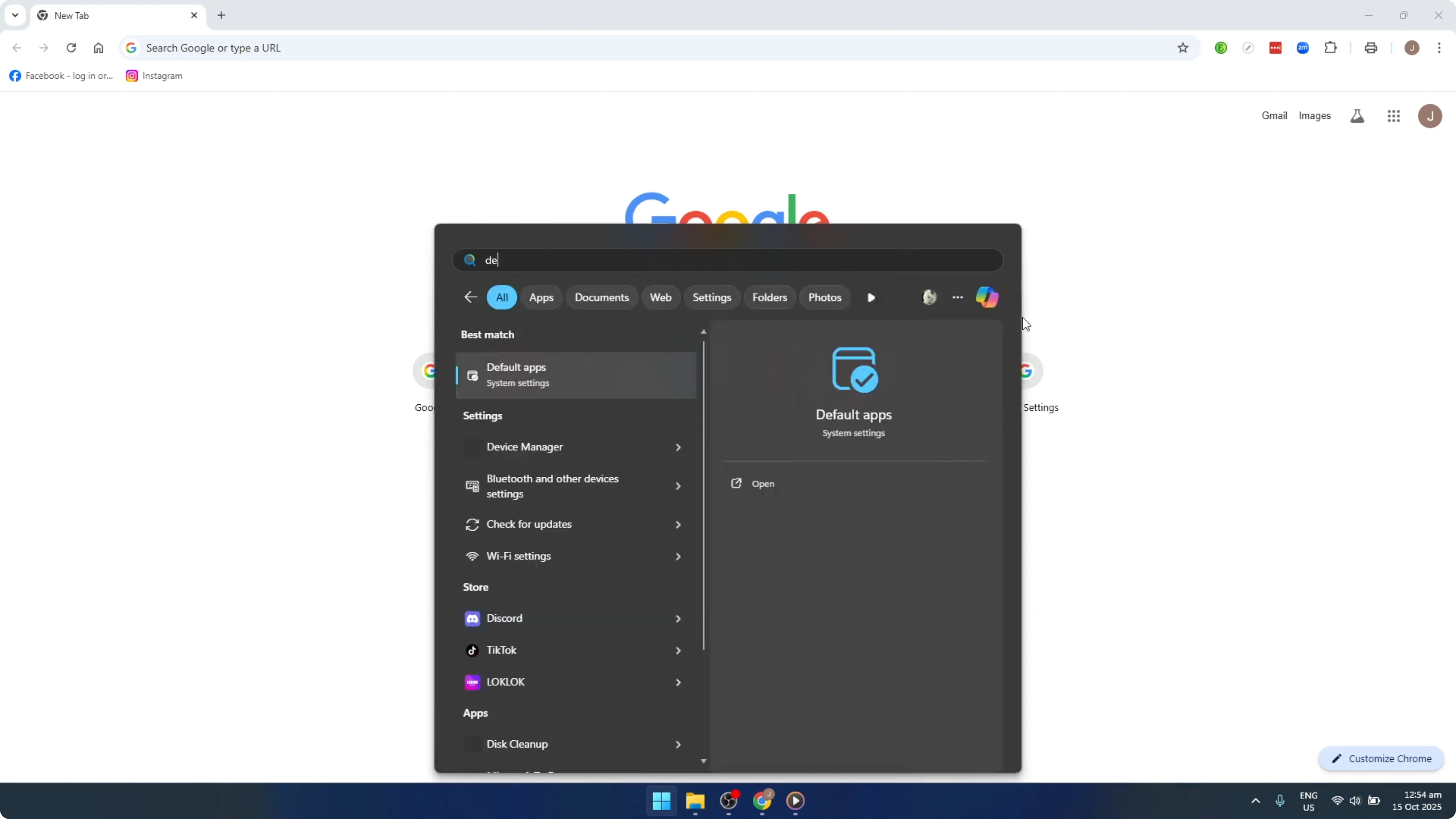Click the LOKLOK app icon in Store results
This screenshot has width=1456, height=819.
[472, 682]
